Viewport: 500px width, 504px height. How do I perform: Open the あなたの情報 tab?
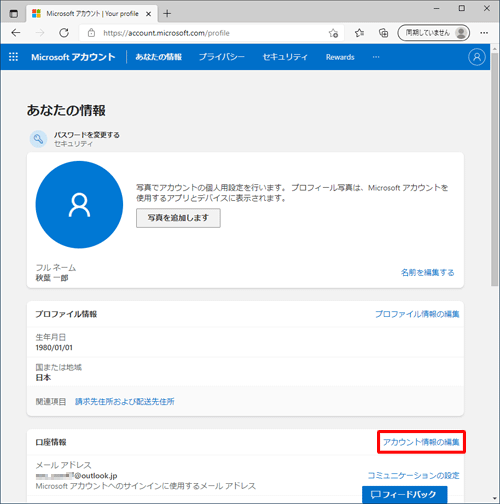[x=158, y=57]
